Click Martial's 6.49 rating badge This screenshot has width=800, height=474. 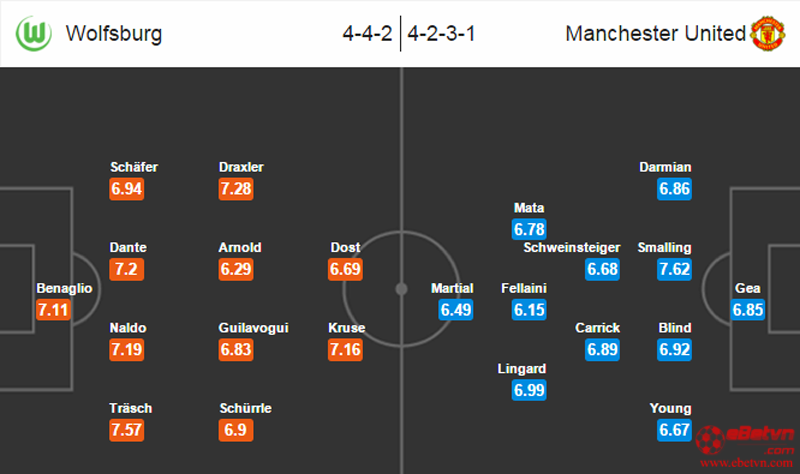(x=456, y=310)
